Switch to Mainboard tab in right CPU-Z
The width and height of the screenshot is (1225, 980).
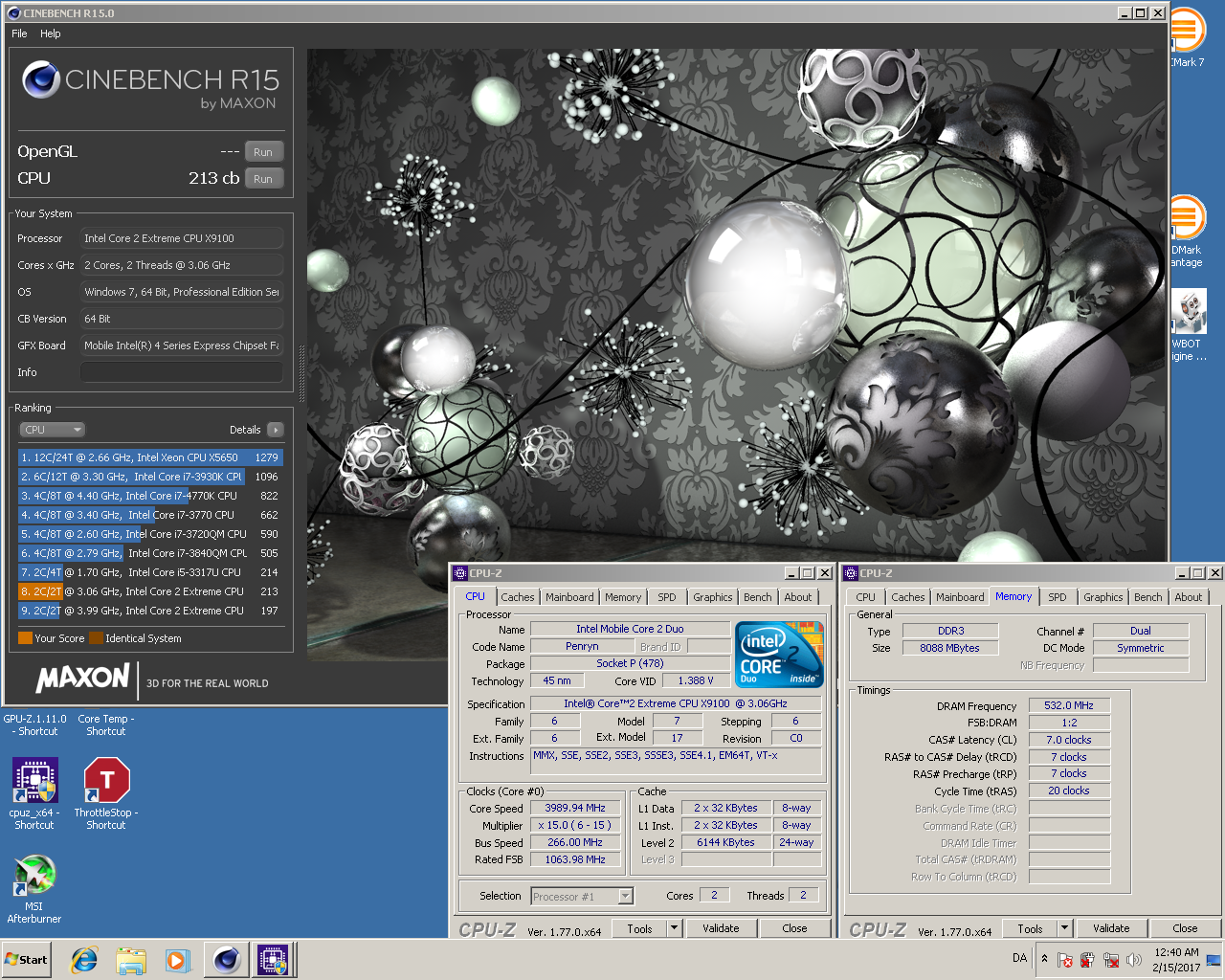pyautogui.click(x=960, y=597)
